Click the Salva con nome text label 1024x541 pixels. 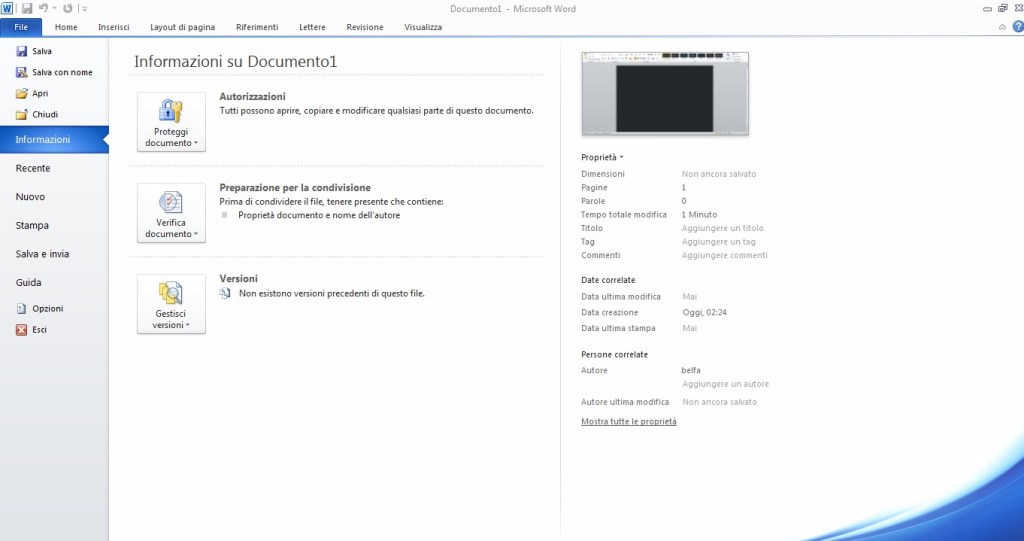(x=62, y=73)
